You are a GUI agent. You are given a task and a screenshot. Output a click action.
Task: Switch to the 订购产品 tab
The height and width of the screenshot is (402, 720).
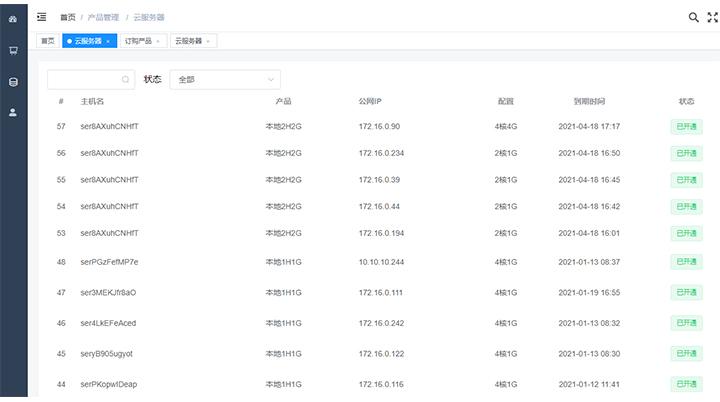tap(137, 41)
